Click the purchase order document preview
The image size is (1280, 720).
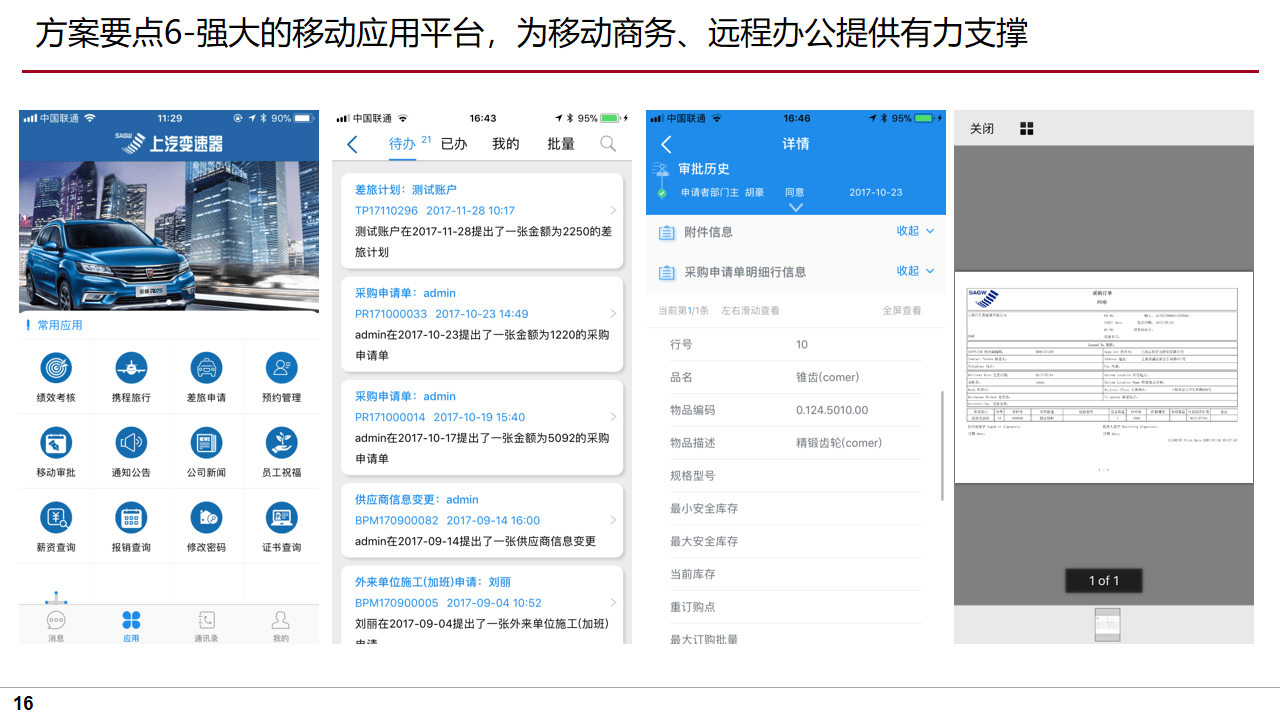click(1104, 378)
